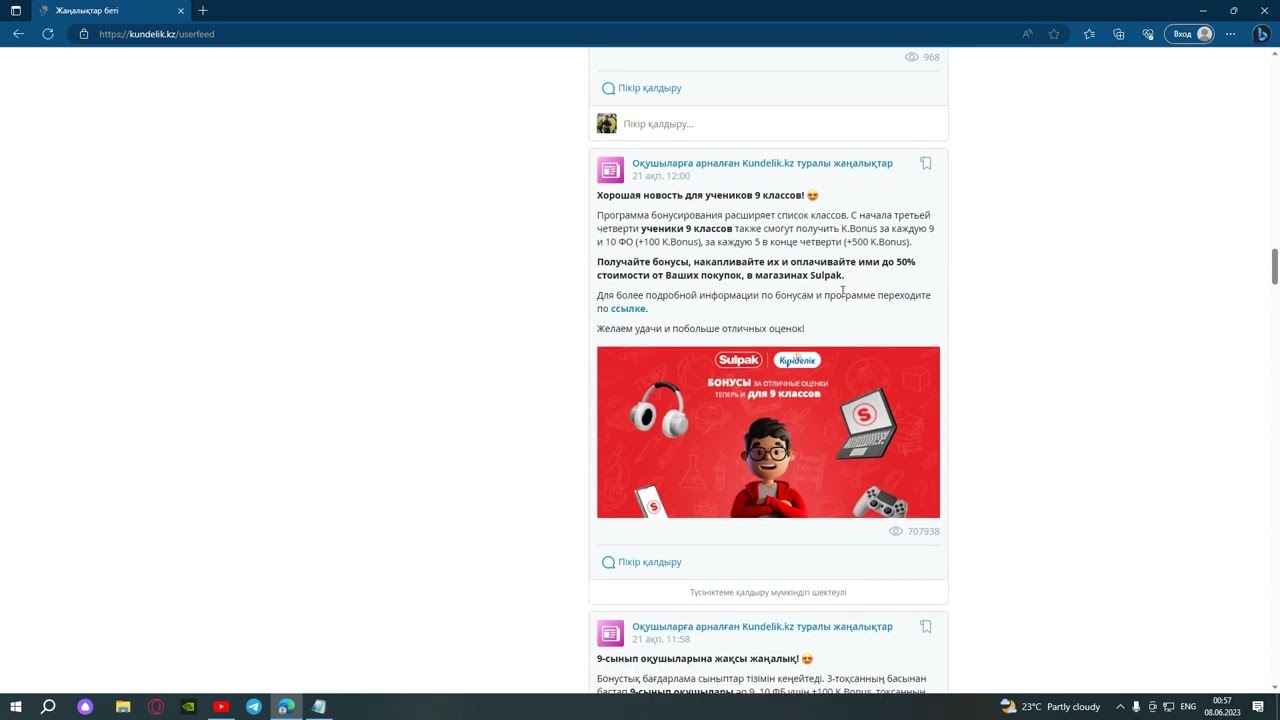Reload the page with the refresh icon
Screen dimensions: 1280x720
pyautogui.click(x=47, y=34)
